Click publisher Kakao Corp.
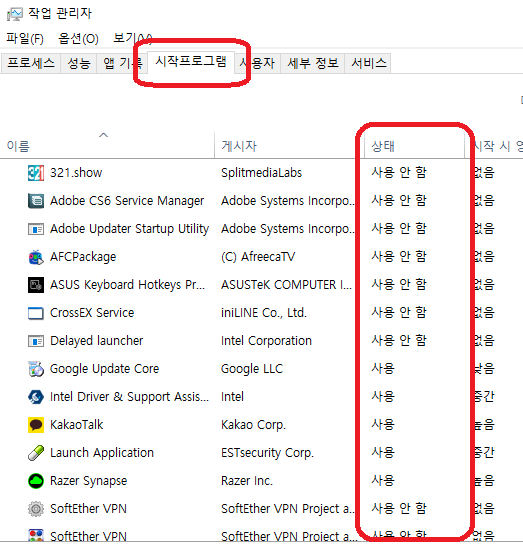 point(253,425)
